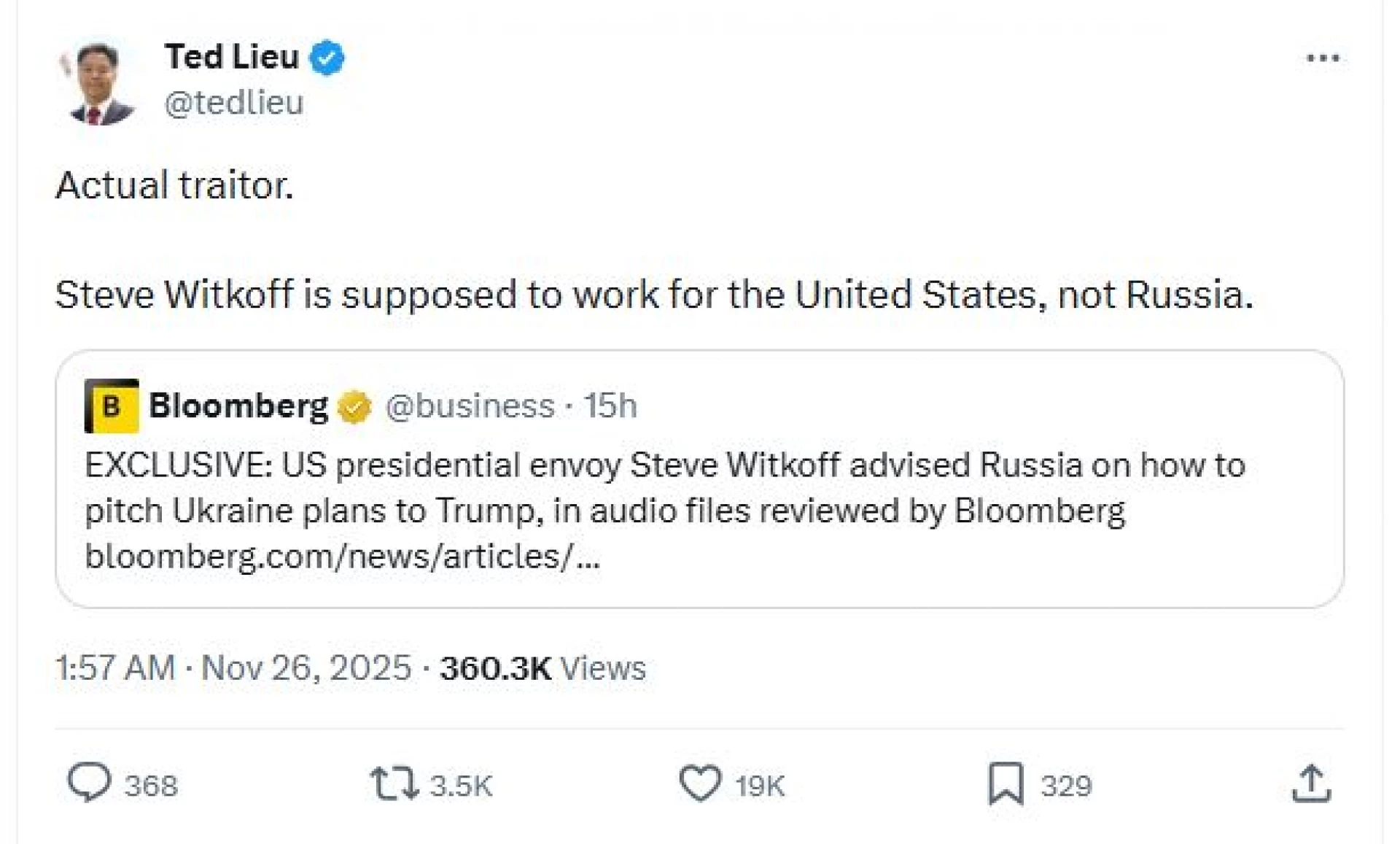This screenshot has height=844, width=1400.
Task: Open the bloomberg.com article link
Action: pyautogui.click(x=343, y=557)
